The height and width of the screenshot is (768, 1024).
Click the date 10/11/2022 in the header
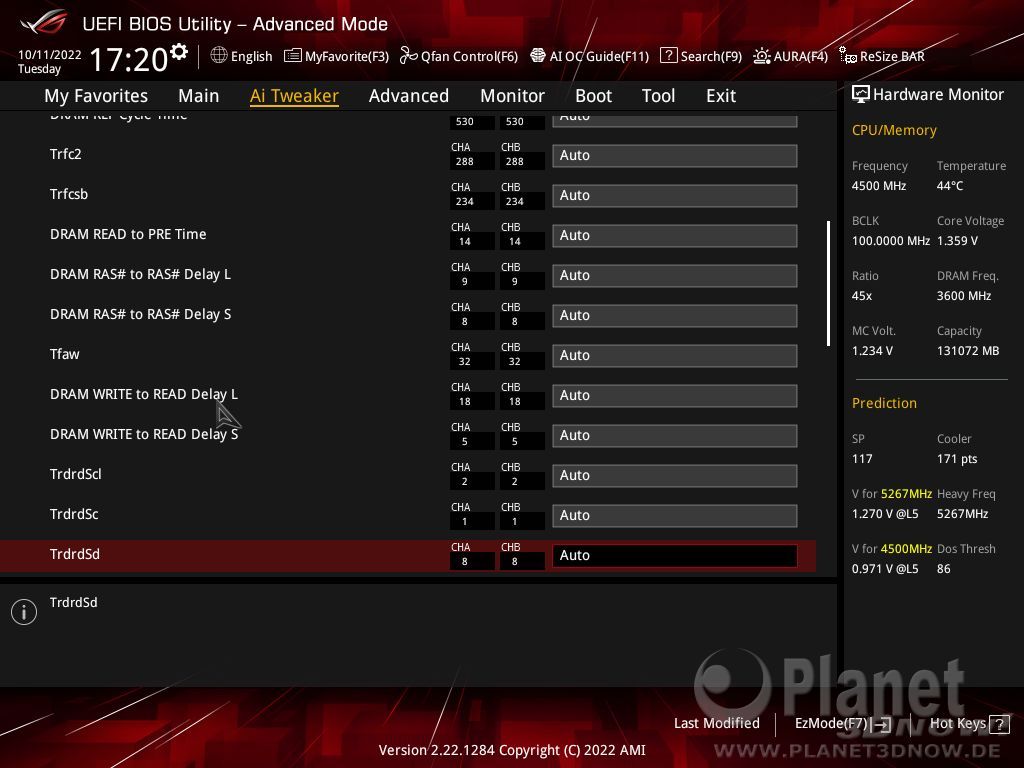[x=50, y=55]
